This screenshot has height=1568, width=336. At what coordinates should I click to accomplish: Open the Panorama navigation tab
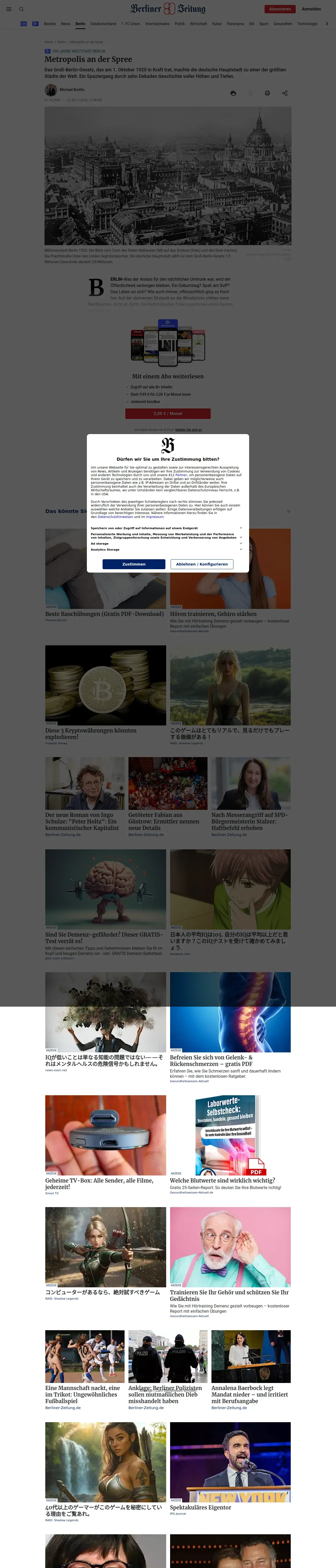(235, 24)
